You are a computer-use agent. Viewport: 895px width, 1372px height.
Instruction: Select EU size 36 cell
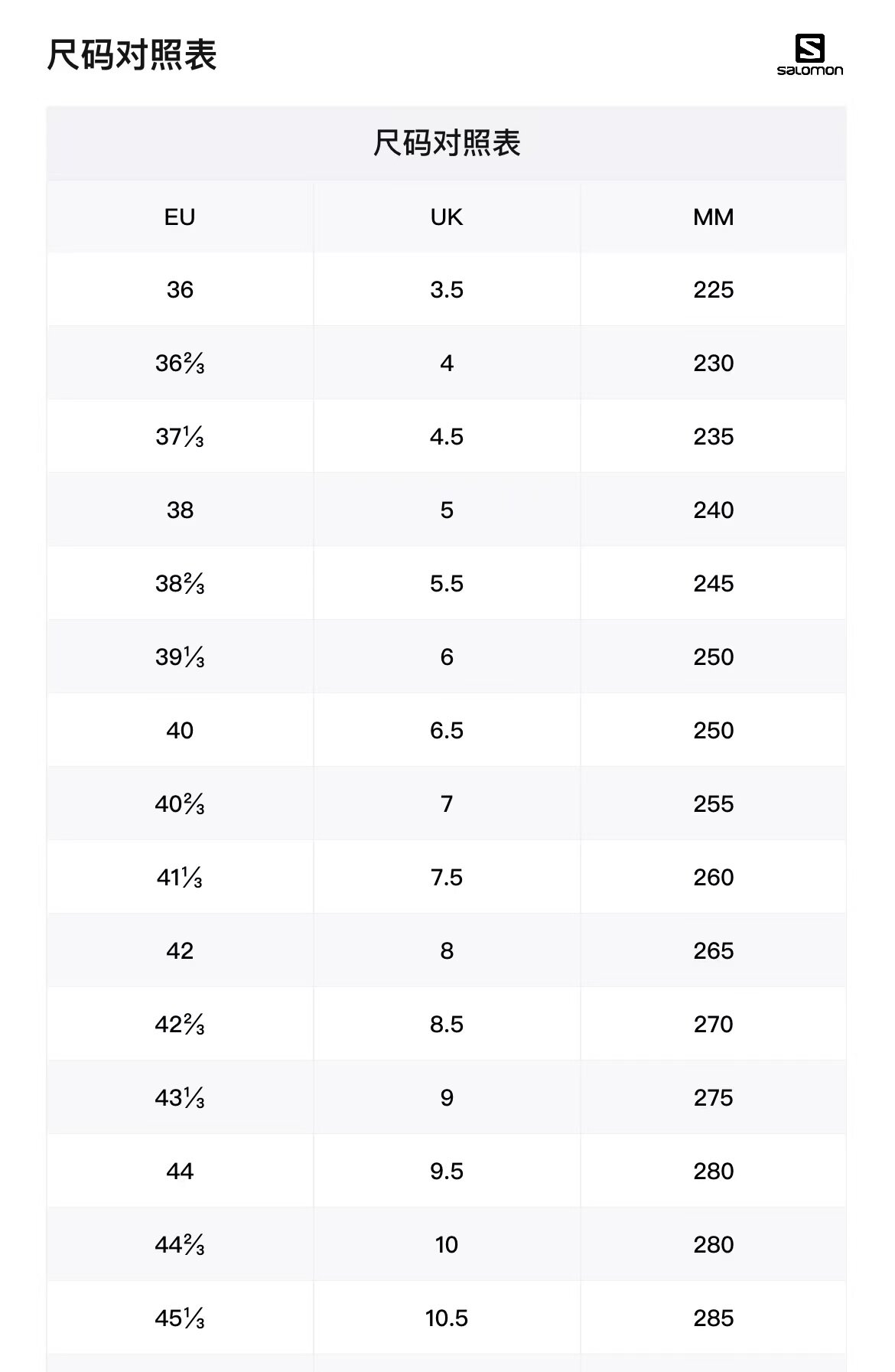coord(180,290)
